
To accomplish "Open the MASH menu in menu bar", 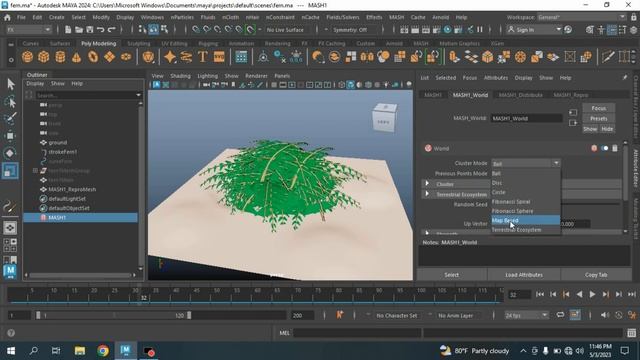I will [x=396, y=17].
